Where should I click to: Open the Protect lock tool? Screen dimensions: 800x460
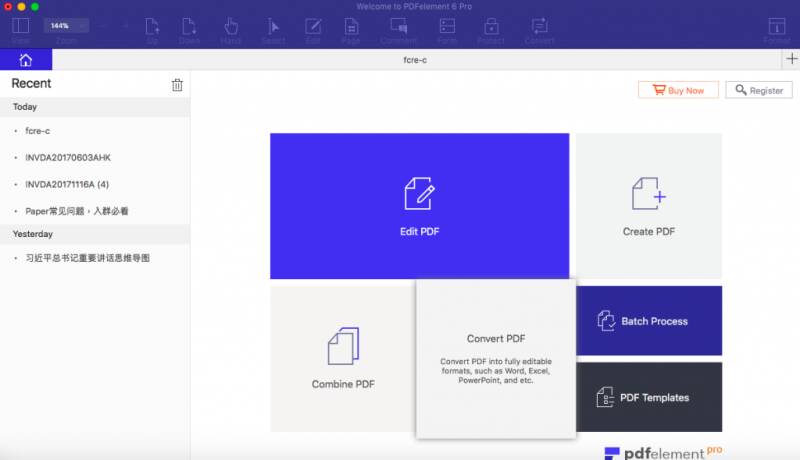click(x=491, y=27)
